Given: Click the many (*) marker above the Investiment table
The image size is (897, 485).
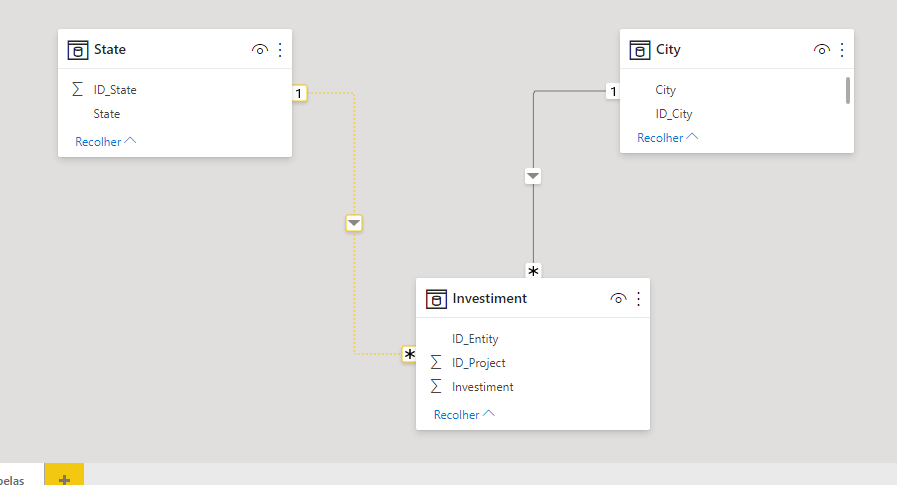Looking at the screenshot, I should (533, 271).
